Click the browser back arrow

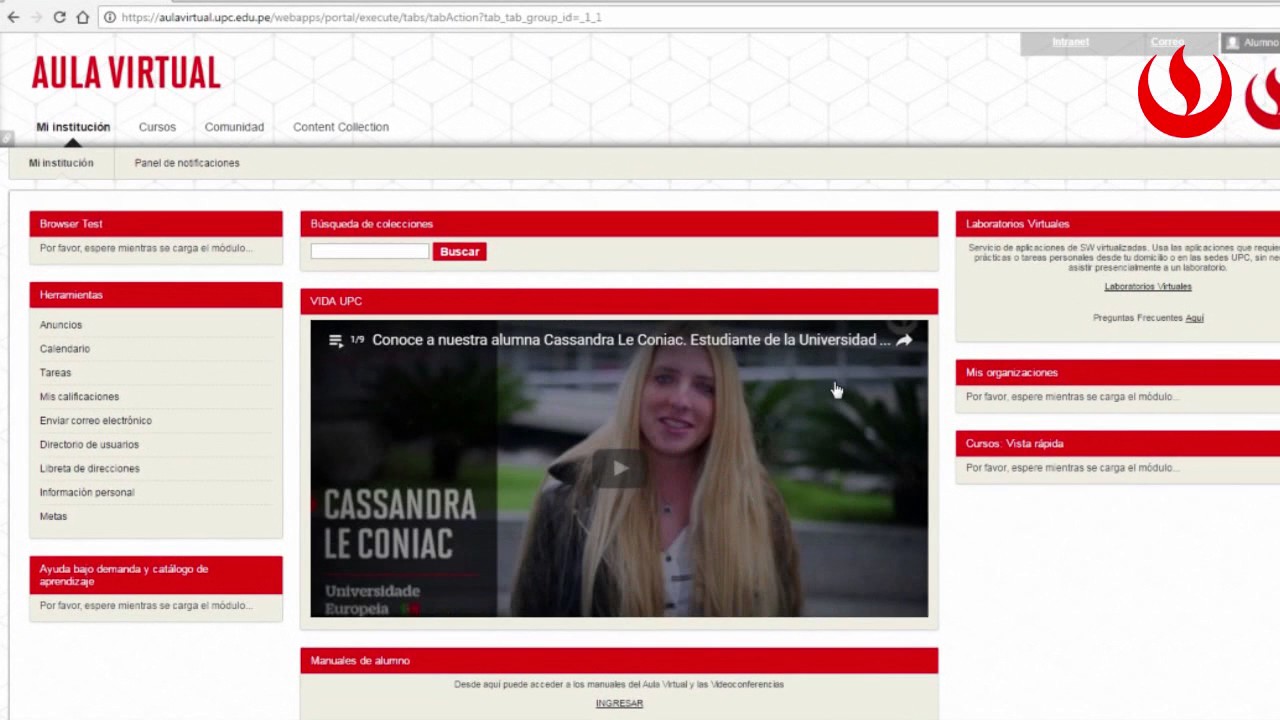coord(13,17)
